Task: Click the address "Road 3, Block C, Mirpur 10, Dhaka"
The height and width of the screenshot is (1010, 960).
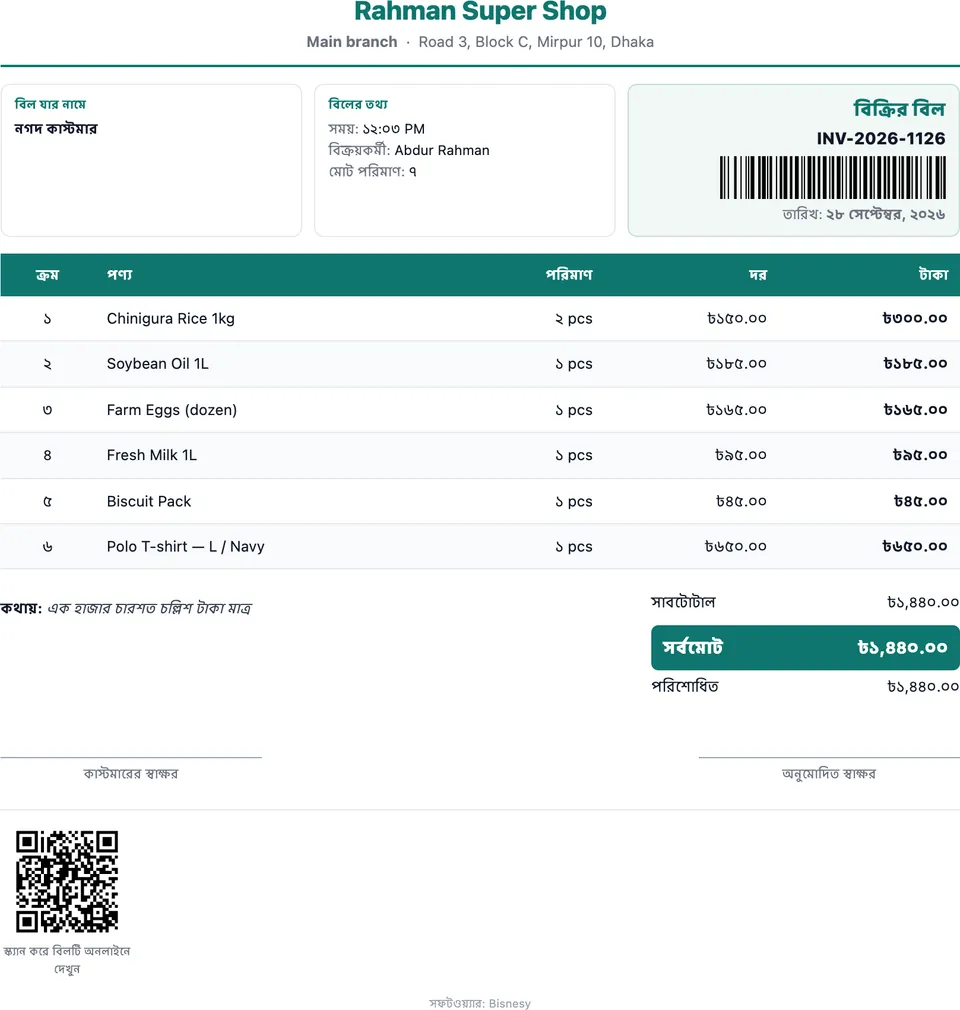Action: (x=536, y=42)
